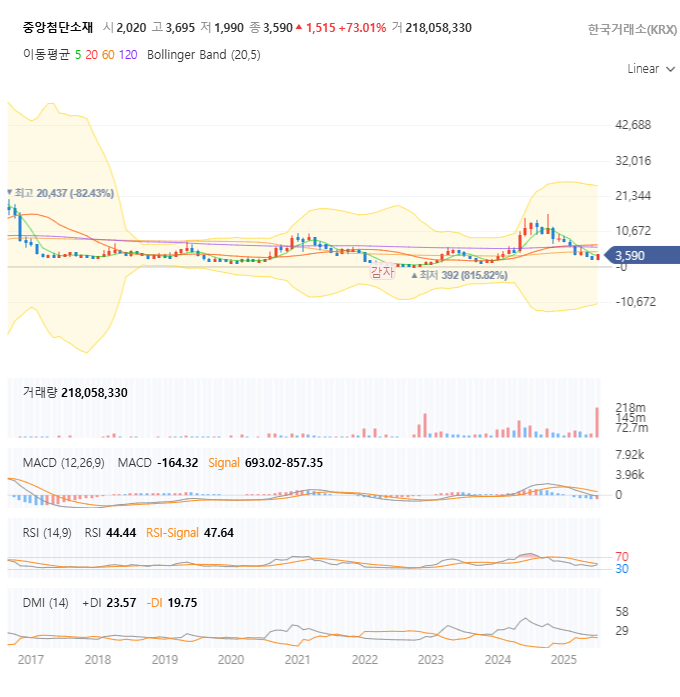The width and height of the screenshot is (680, 697).
Task: Open the Linear scale dropdown
Action: coord(651,69)
